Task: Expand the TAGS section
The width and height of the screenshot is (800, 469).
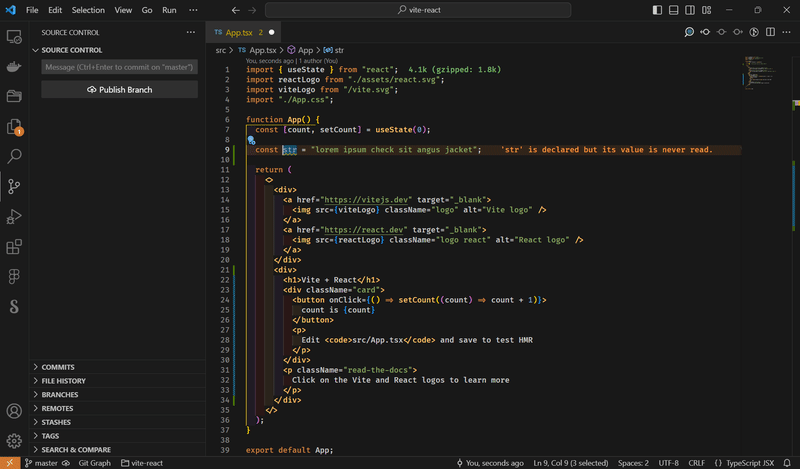Action: 118,436
